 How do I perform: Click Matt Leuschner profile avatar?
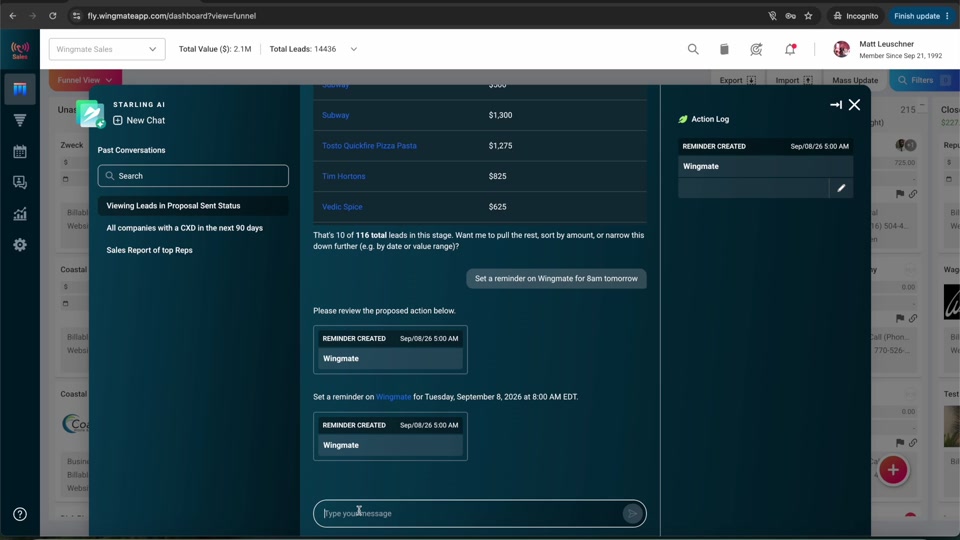tap(841, 49)
